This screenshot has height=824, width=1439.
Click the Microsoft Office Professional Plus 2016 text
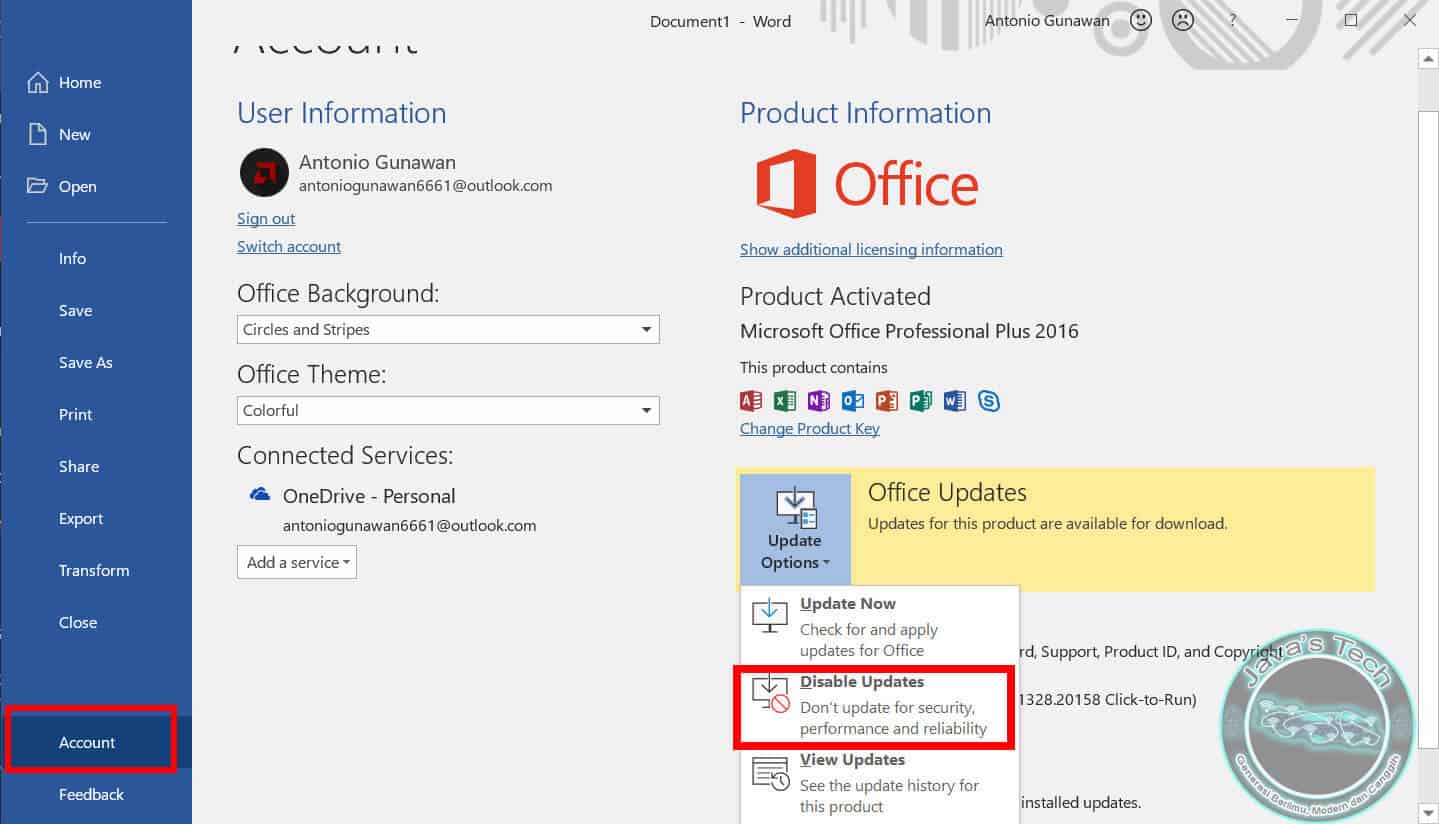(909, 331)
